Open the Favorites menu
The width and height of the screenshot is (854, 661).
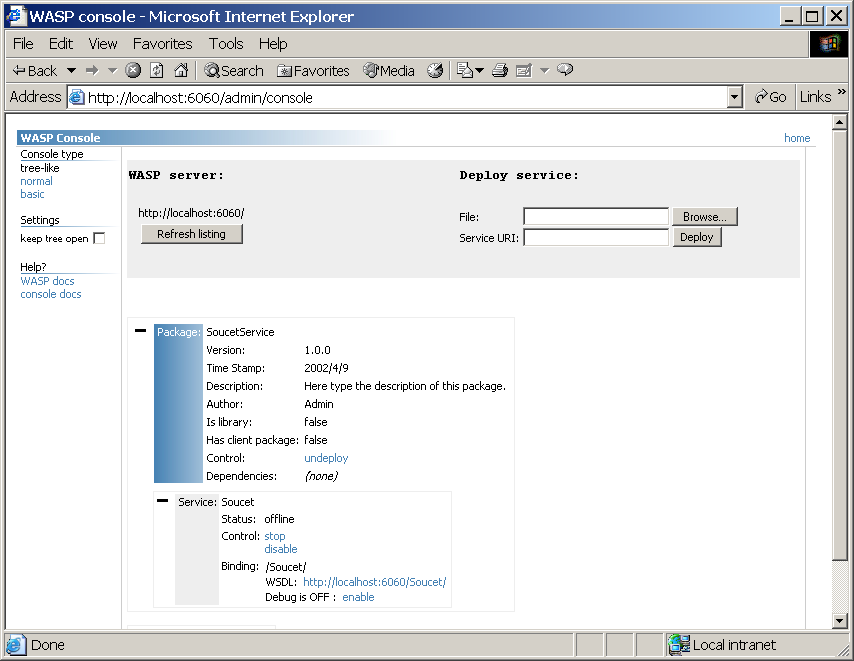(x=162, y=44)
